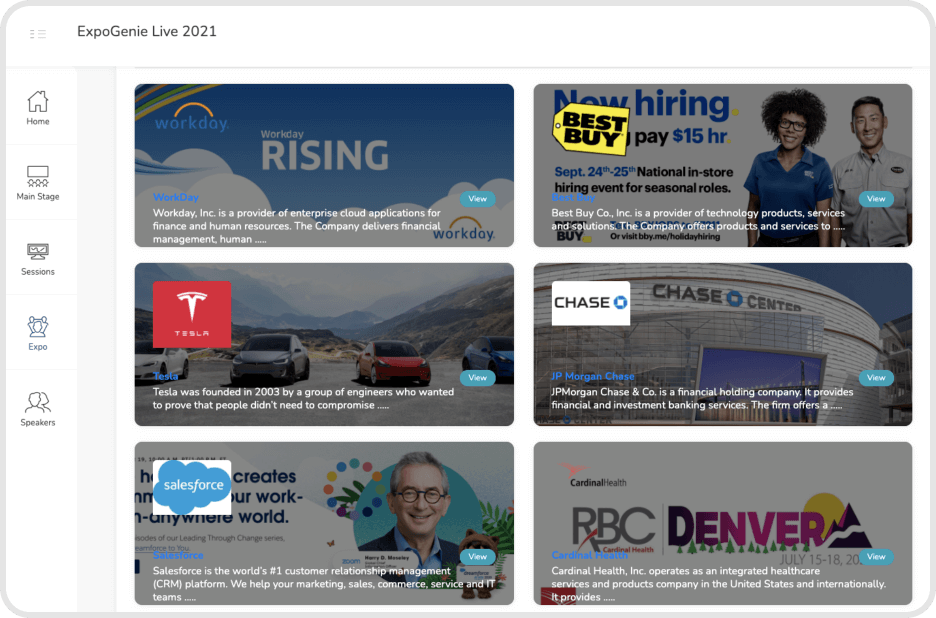936x618 pixels.
Task: Click the ExpoGenie Live 2021 title
Action: 147,32
